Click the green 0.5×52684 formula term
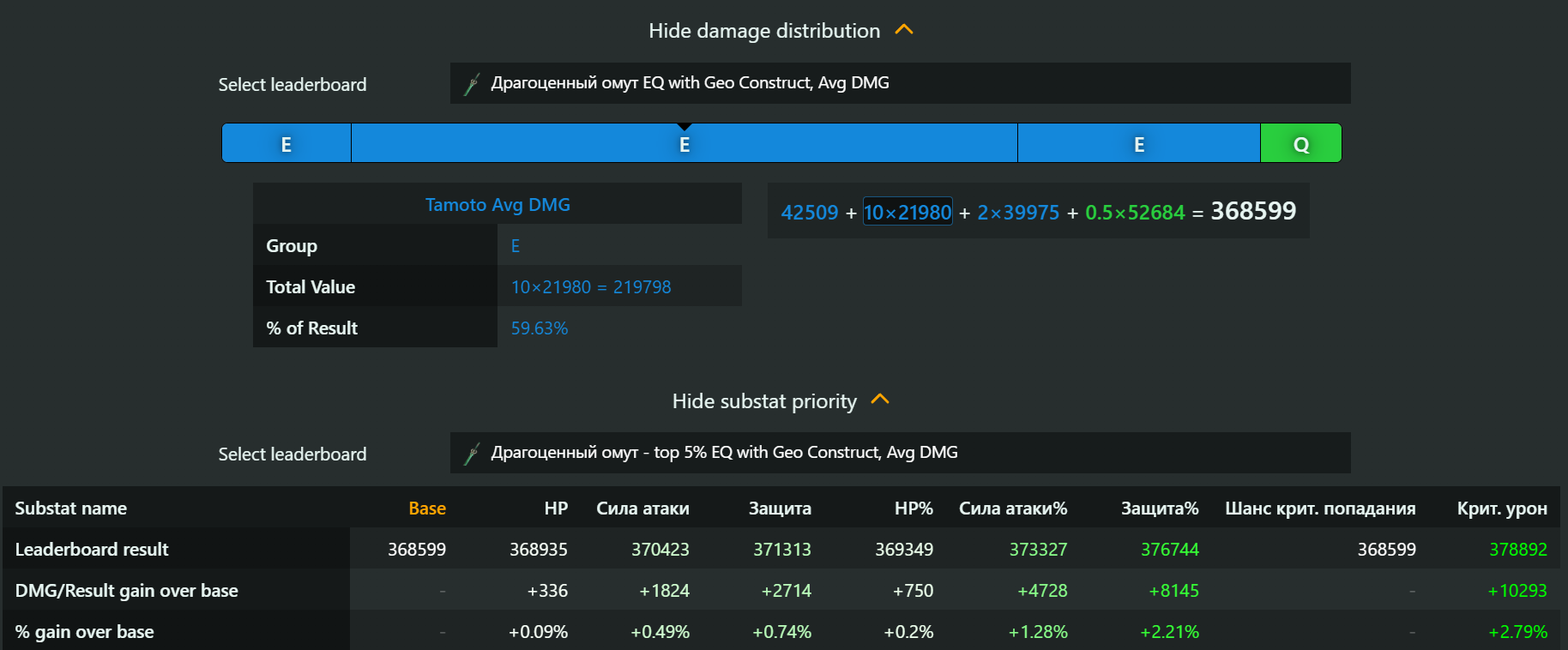Screen dimensions: 1568x650 coord(1135,213)
